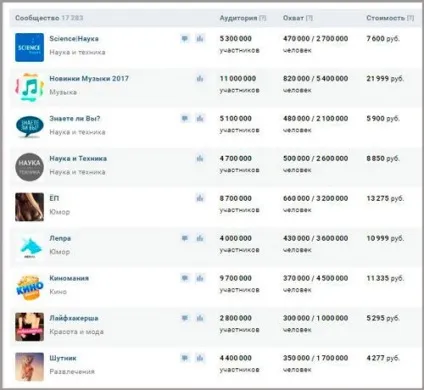Open Лепра unicorn avatar
424x390 pixels.
click(x=29, y=247)
